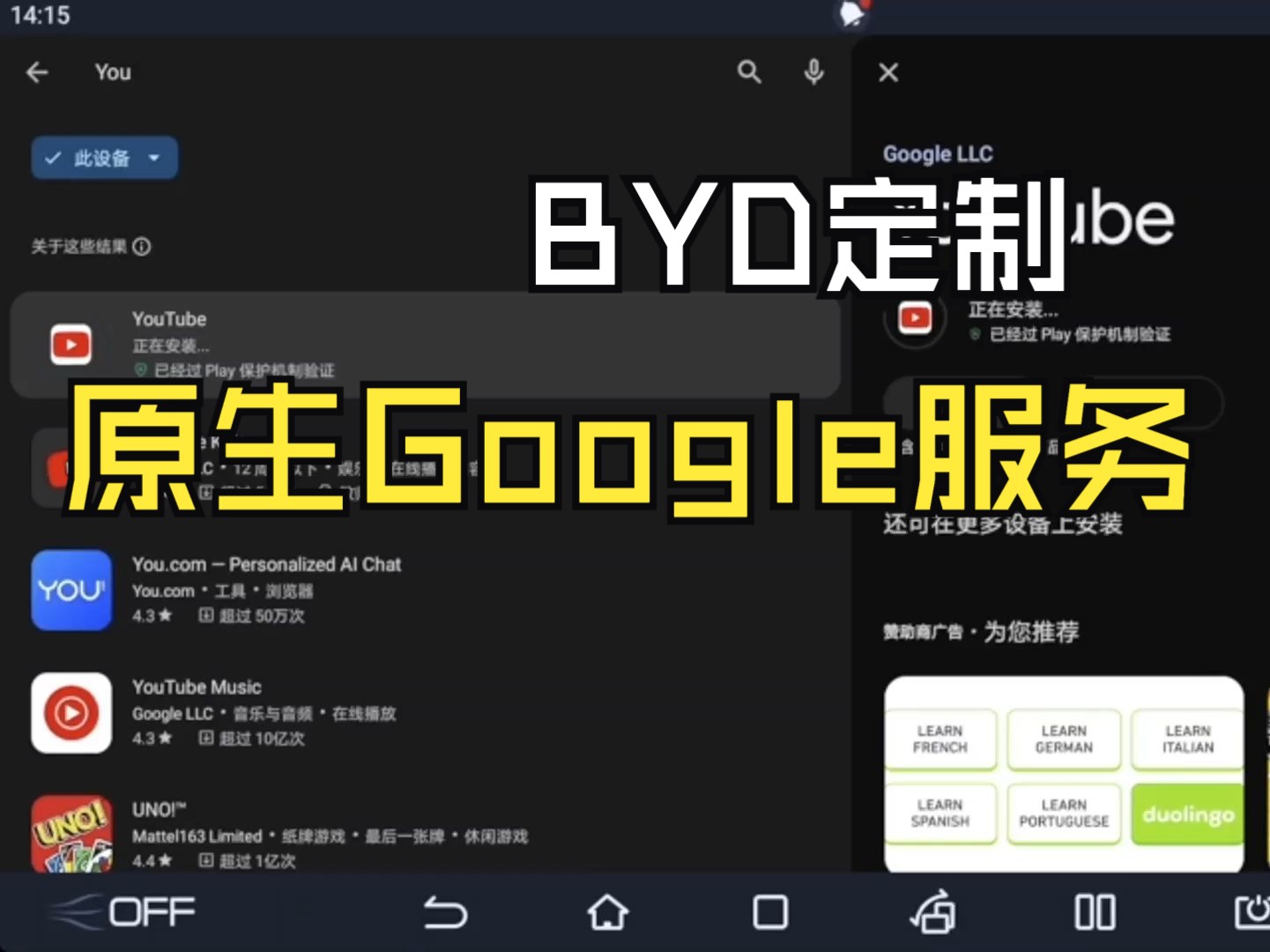Tap the LEARN ITALIAN tile
Viewport: 1270px width, 952px height.
[1188, 740]
